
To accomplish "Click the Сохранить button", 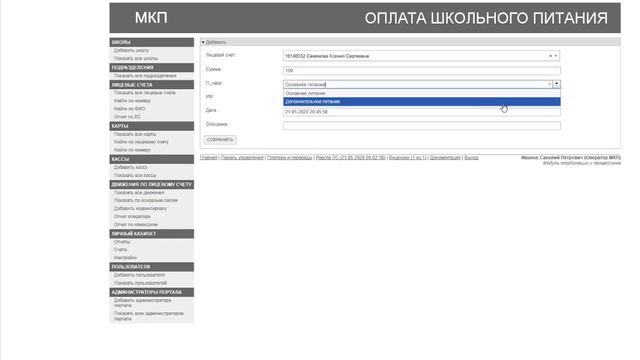I will pos(220,140).
